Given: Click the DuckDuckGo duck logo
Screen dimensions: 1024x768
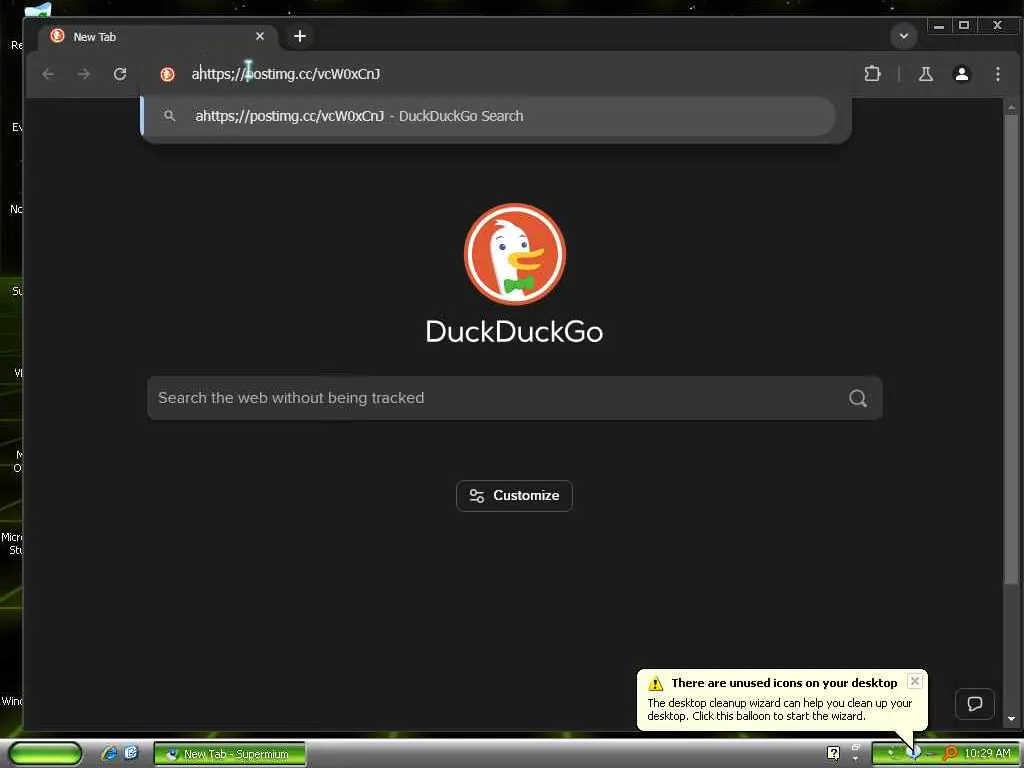Looking at the screenshot, I should click(515, 254).
